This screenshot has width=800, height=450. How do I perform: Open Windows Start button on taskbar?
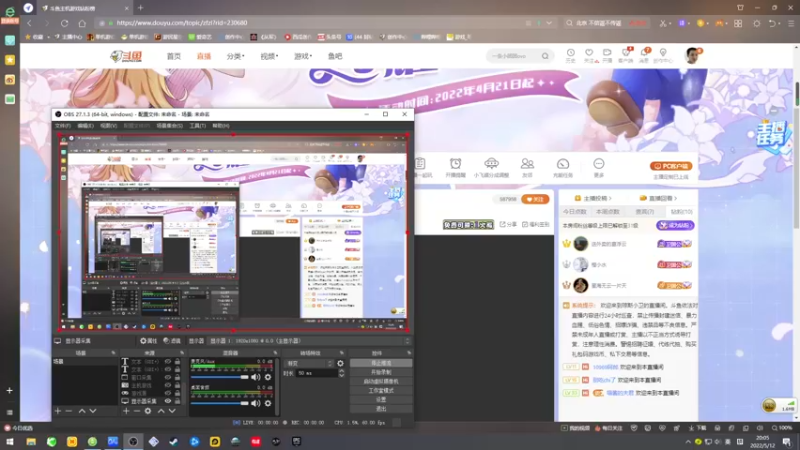coord(10,442)
